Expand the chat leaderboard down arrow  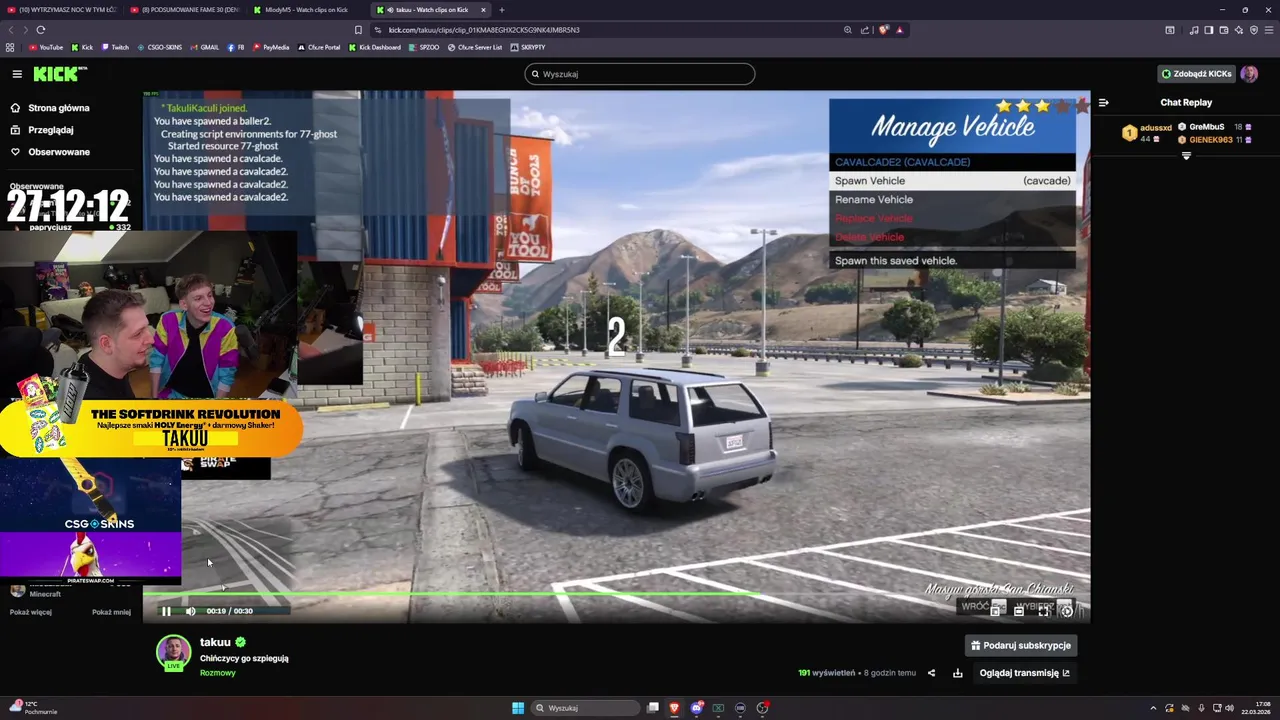click(x=1186, y=156)
